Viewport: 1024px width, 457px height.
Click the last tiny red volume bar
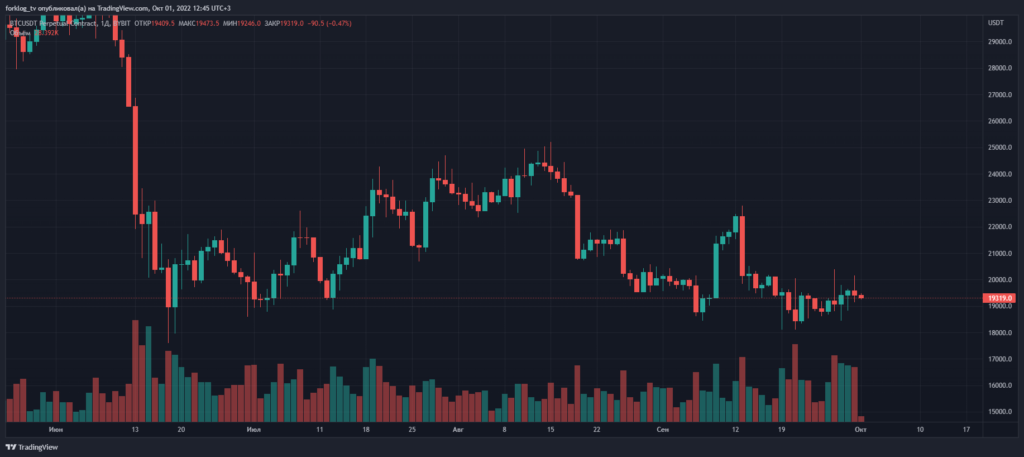click(861, 419)
